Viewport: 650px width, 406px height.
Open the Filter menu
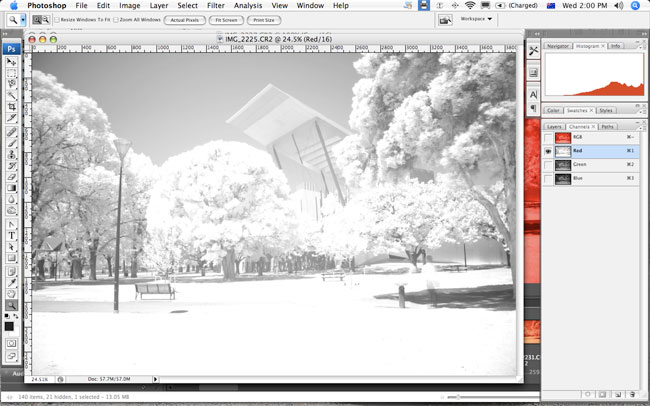pos(215,6)
